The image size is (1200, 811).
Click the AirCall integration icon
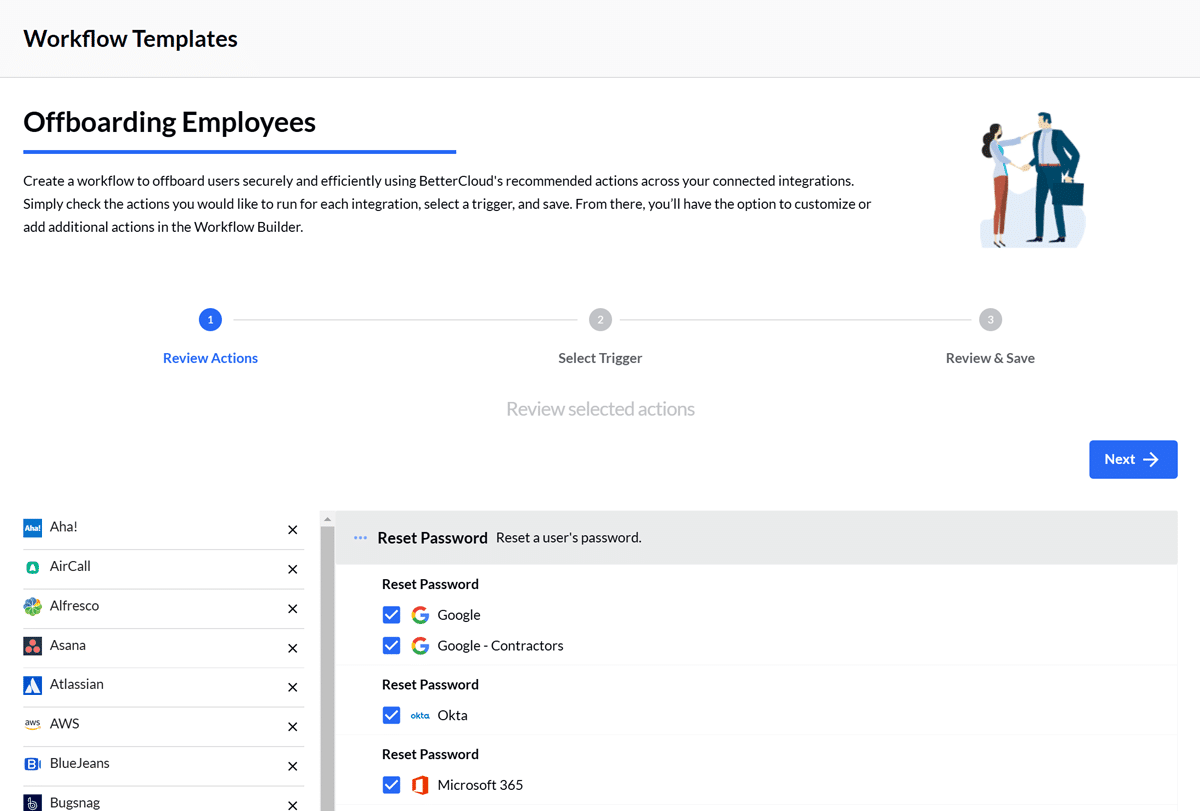coord(32,567)
